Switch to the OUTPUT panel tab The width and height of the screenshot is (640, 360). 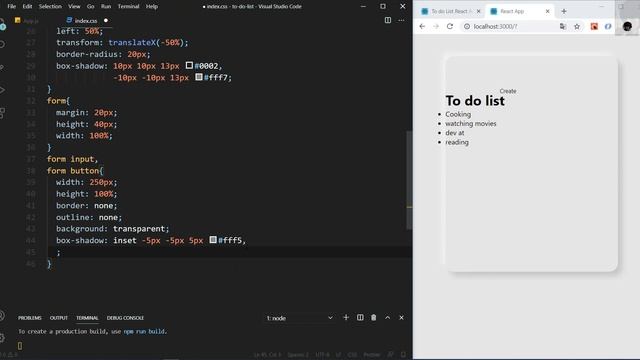tap(58, 318)
